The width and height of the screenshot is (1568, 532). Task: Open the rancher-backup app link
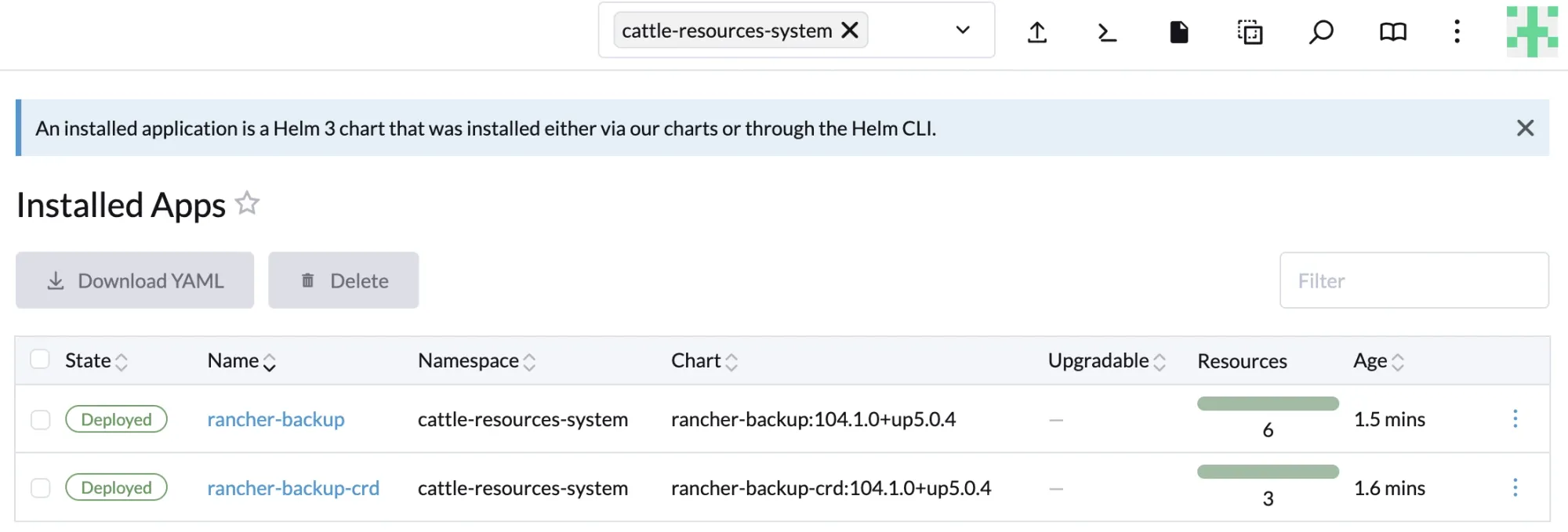coord(276,420)
